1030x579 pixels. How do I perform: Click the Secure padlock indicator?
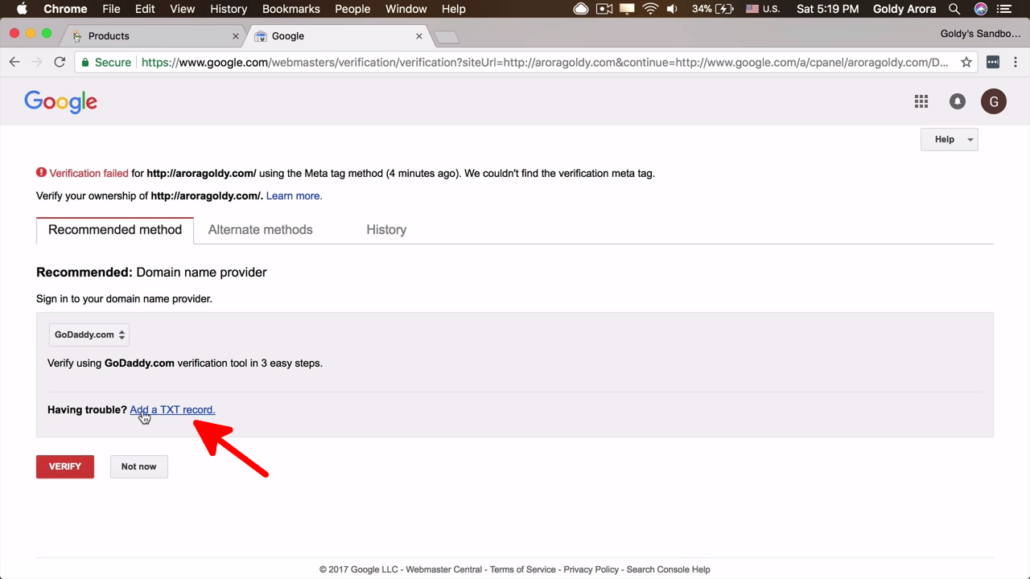pyautogui.click(x=106, y=62)
